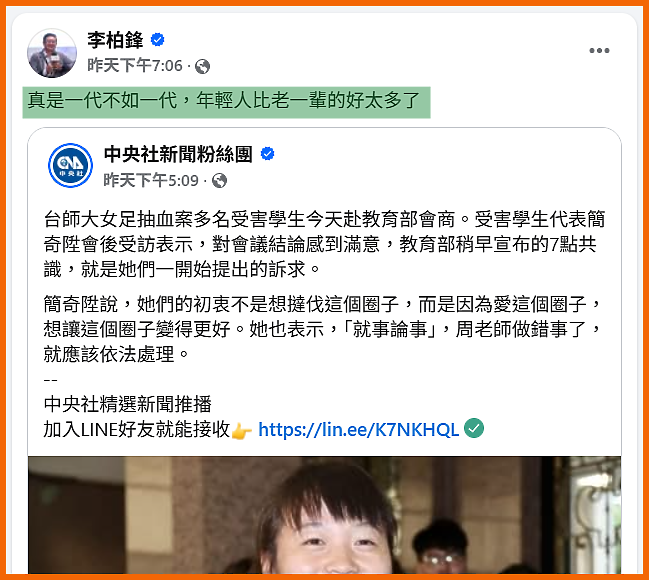
Task: Click public globe icon beside 7:06
Action: click(202, 66)
